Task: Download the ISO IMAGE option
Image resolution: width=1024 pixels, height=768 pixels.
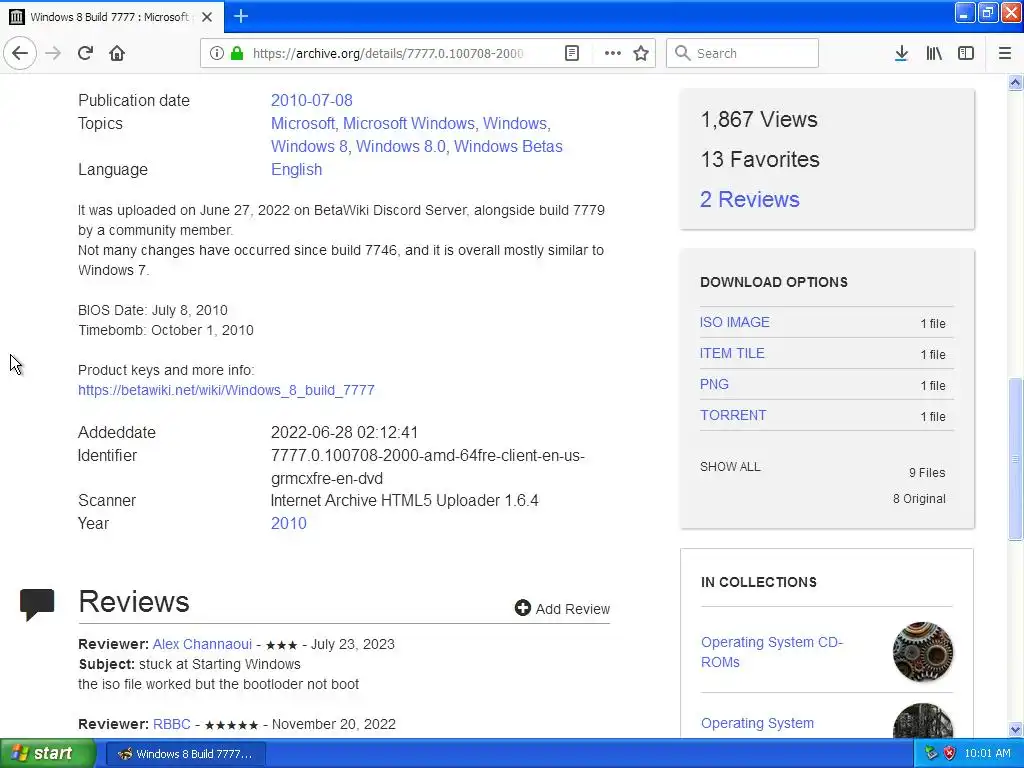Action: pyautogui.click(x=735, y=323)
